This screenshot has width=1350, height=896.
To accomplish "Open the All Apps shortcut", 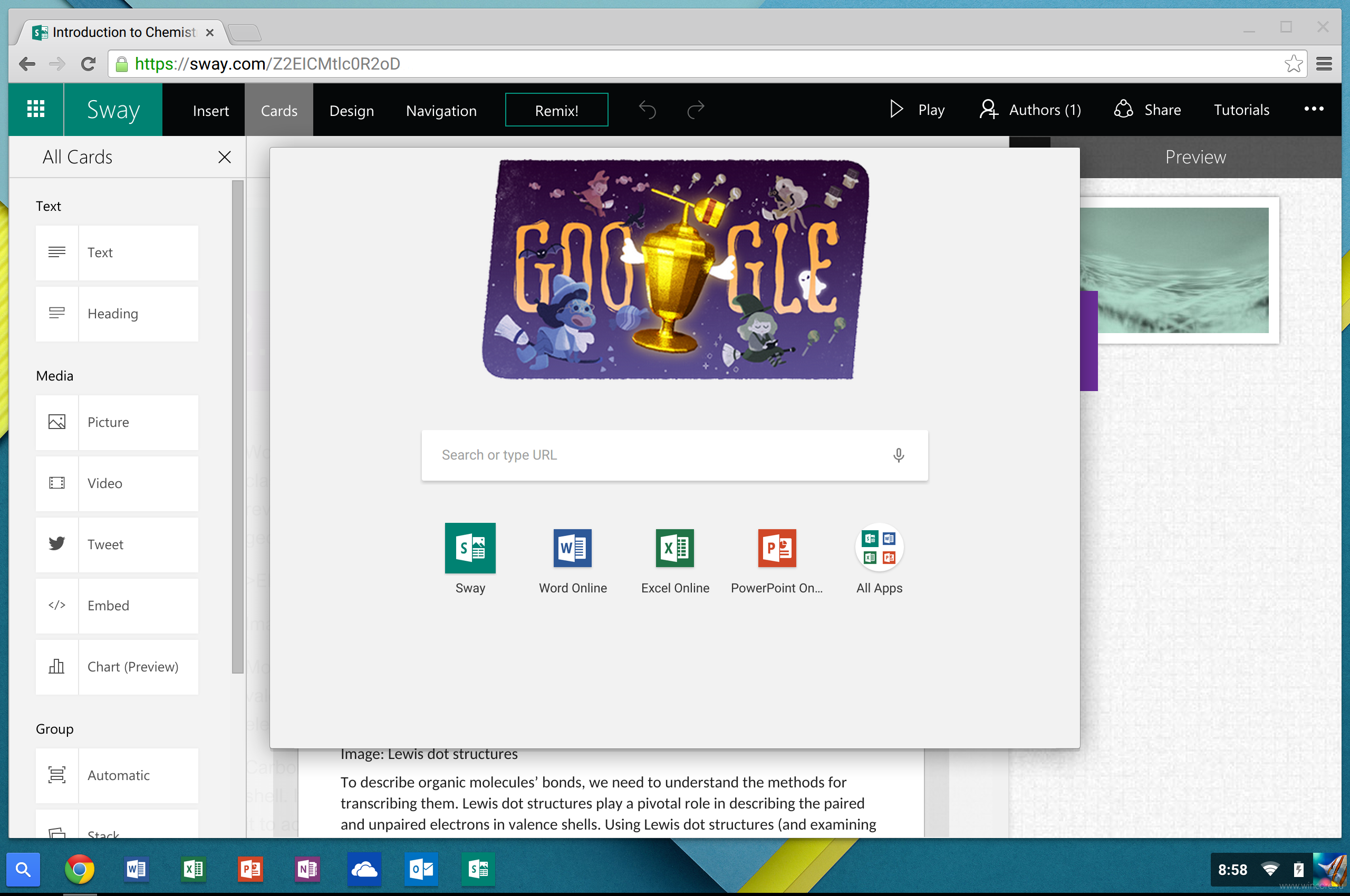I will (880, 559).
